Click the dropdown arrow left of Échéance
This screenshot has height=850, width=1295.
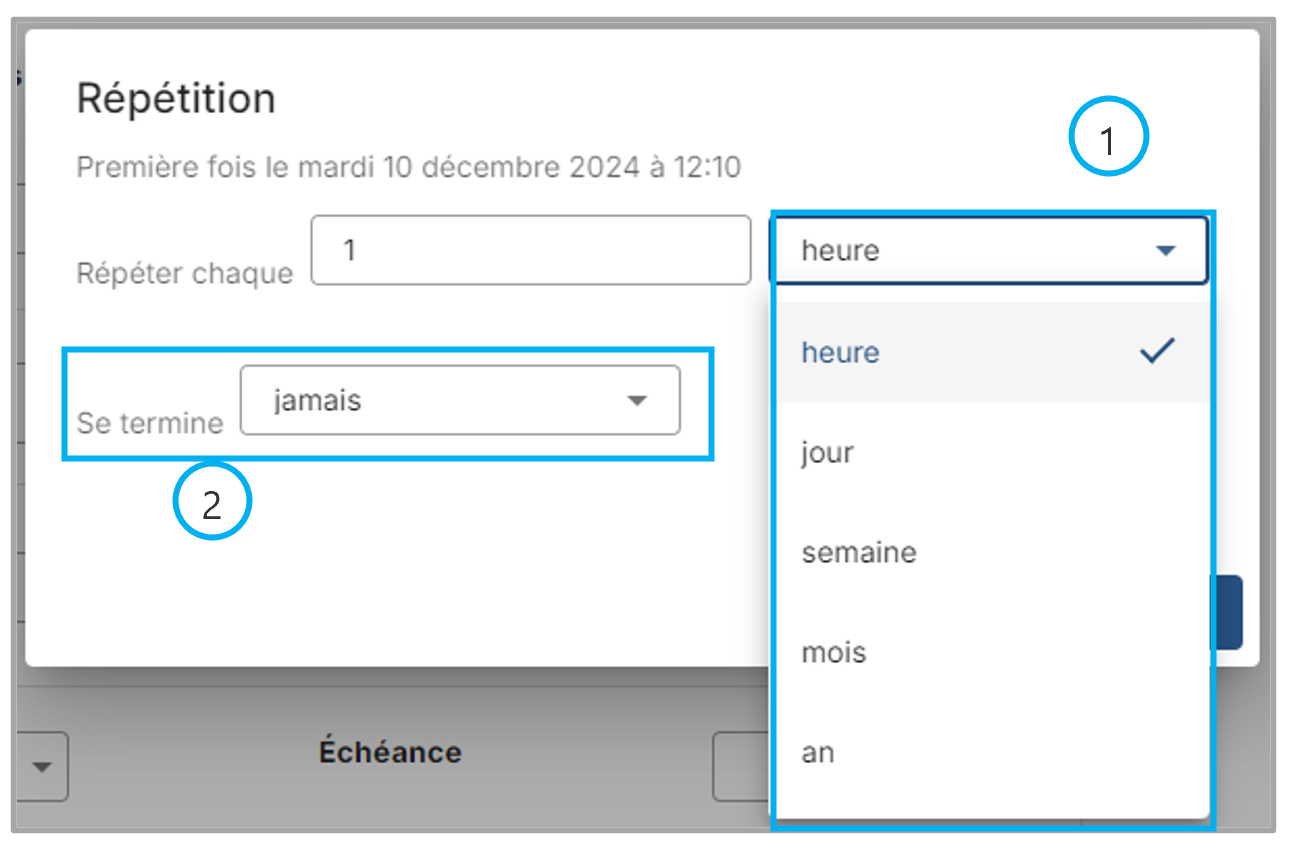42,767
